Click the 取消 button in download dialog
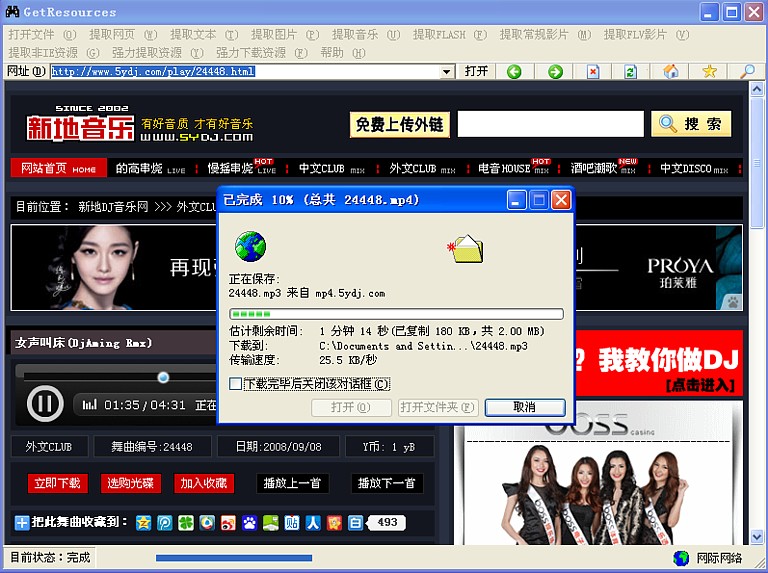 pos(525,407)
